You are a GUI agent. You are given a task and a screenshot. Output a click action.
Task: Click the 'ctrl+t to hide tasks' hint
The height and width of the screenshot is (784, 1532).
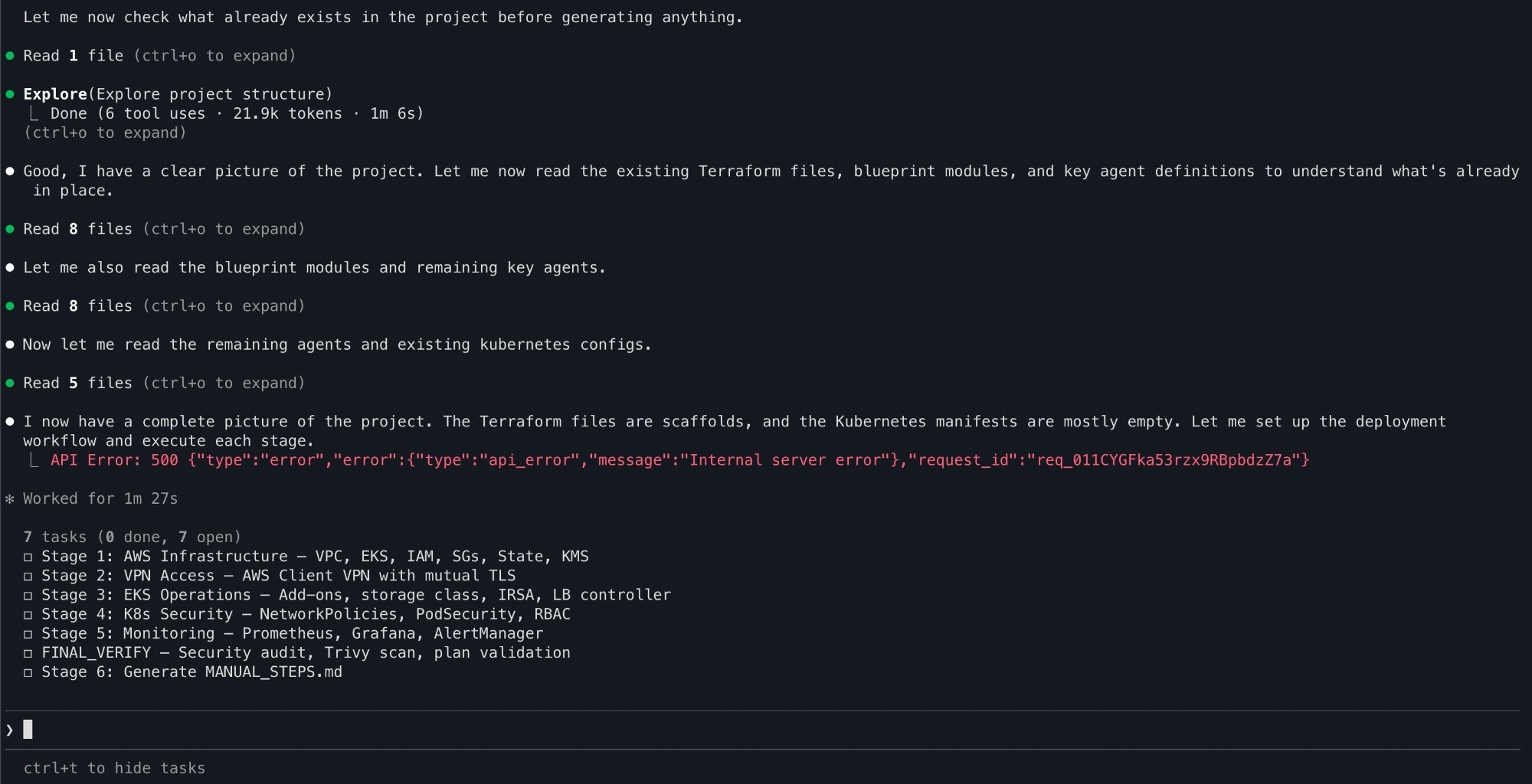(x=114, y=768)
